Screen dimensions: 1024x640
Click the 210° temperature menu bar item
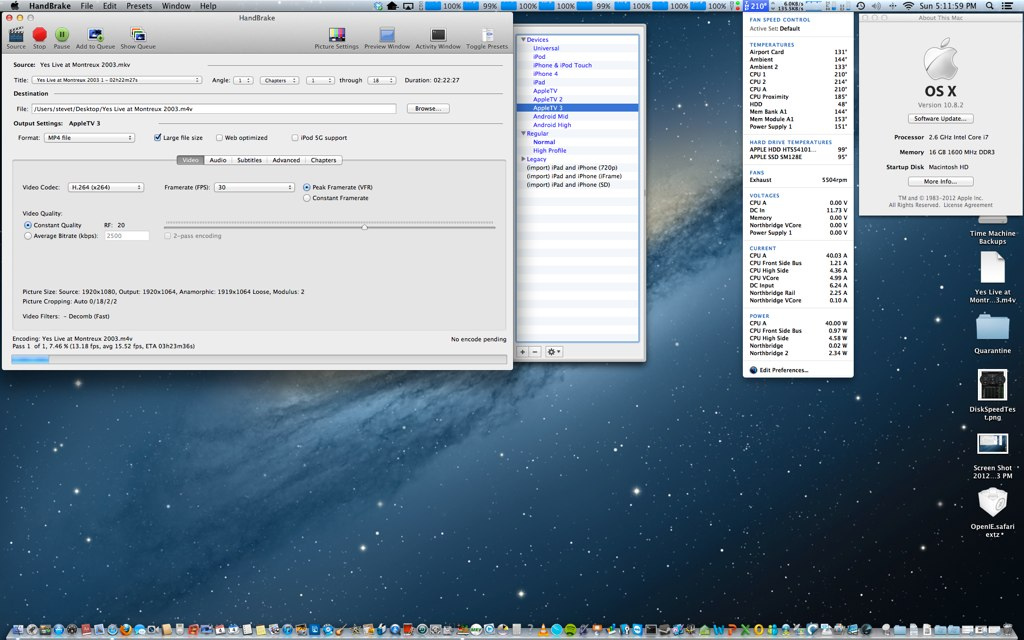pyautogui.click(x=758, y=6)
